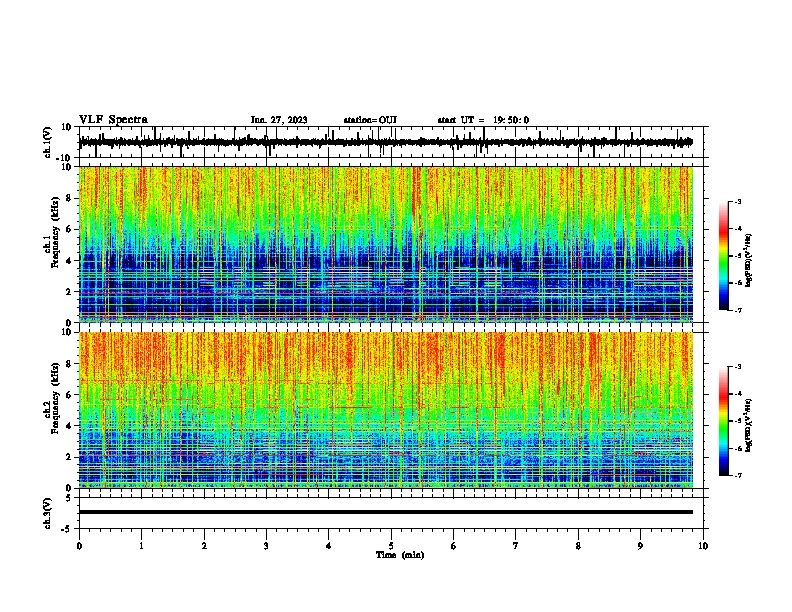Click the ch.1 spectrogram color scale bar
The image size is (792, 612).
723,256
